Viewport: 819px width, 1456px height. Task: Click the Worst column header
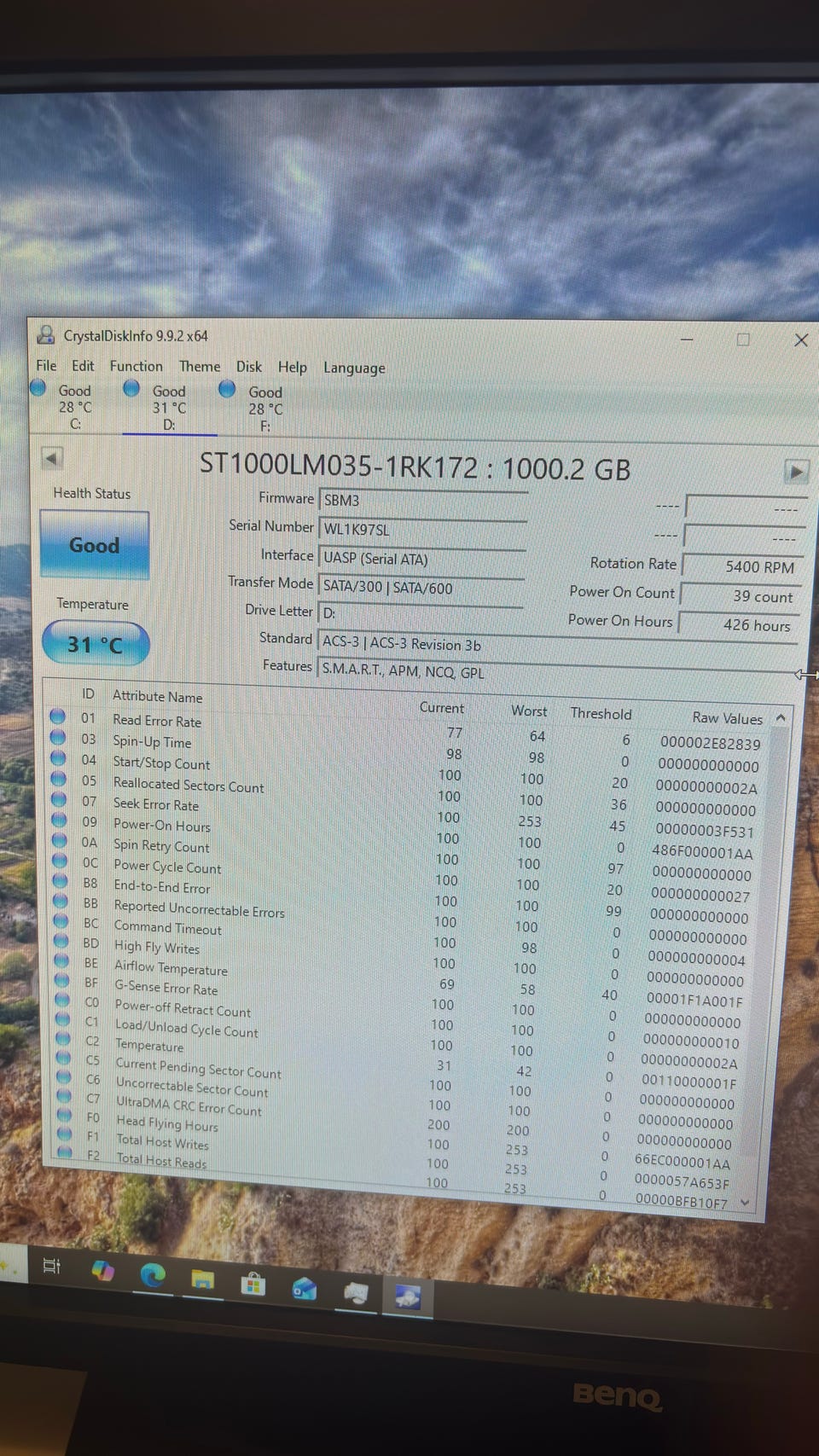click(x=529, y=711)
